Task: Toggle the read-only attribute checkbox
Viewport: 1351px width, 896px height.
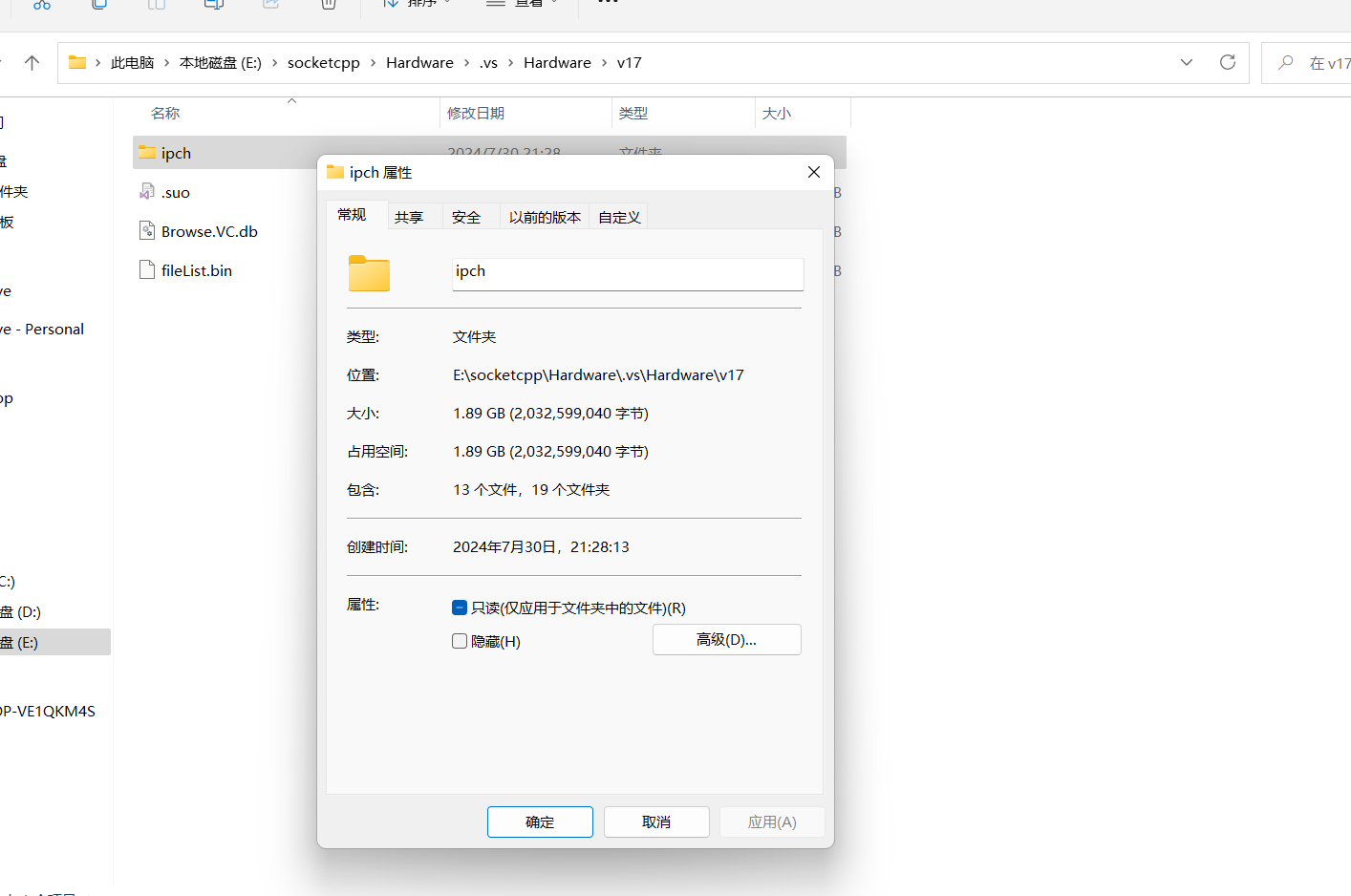Action: pos(460,608)
